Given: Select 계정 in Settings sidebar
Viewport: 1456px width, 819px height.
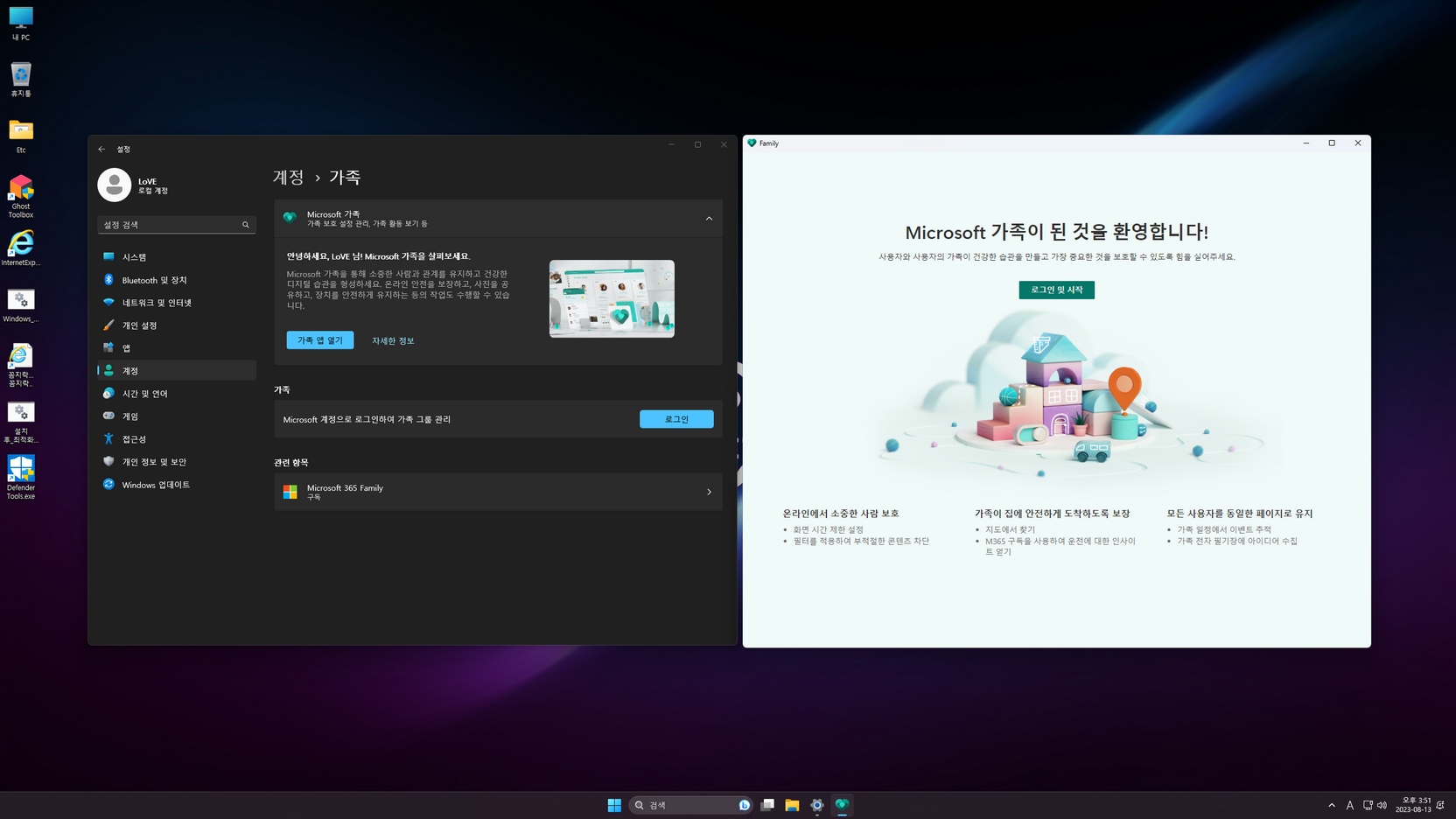Looking at the screenshot, I should click(177, 371).
